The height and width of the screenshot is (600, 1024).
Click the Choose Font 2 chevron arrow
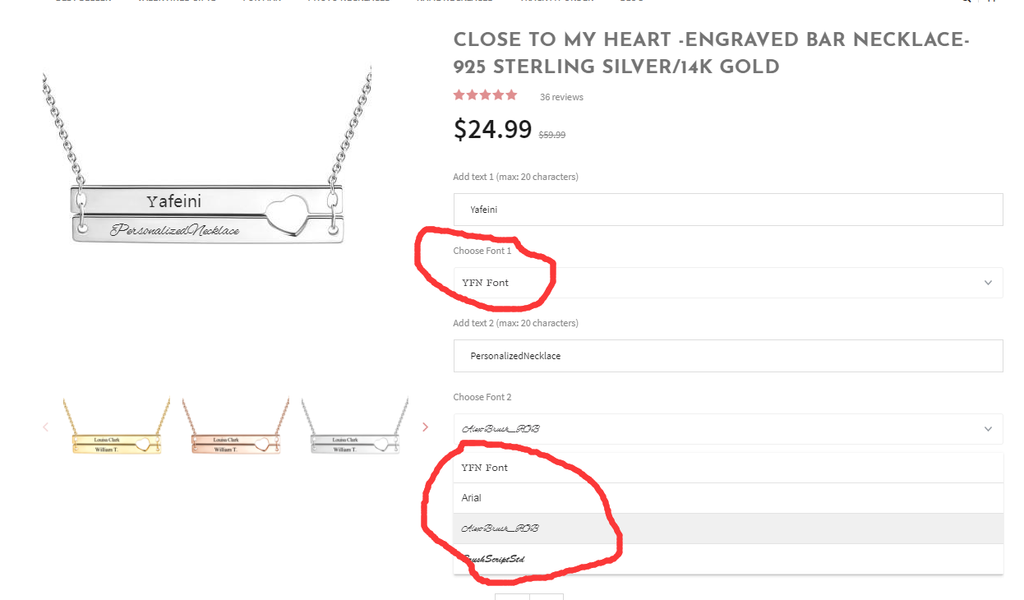(x=988, y=429)
